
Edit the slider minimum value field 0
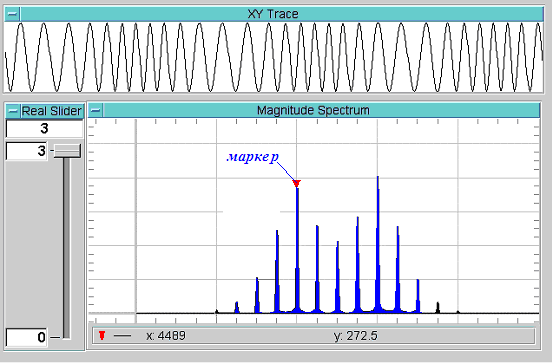27,337
